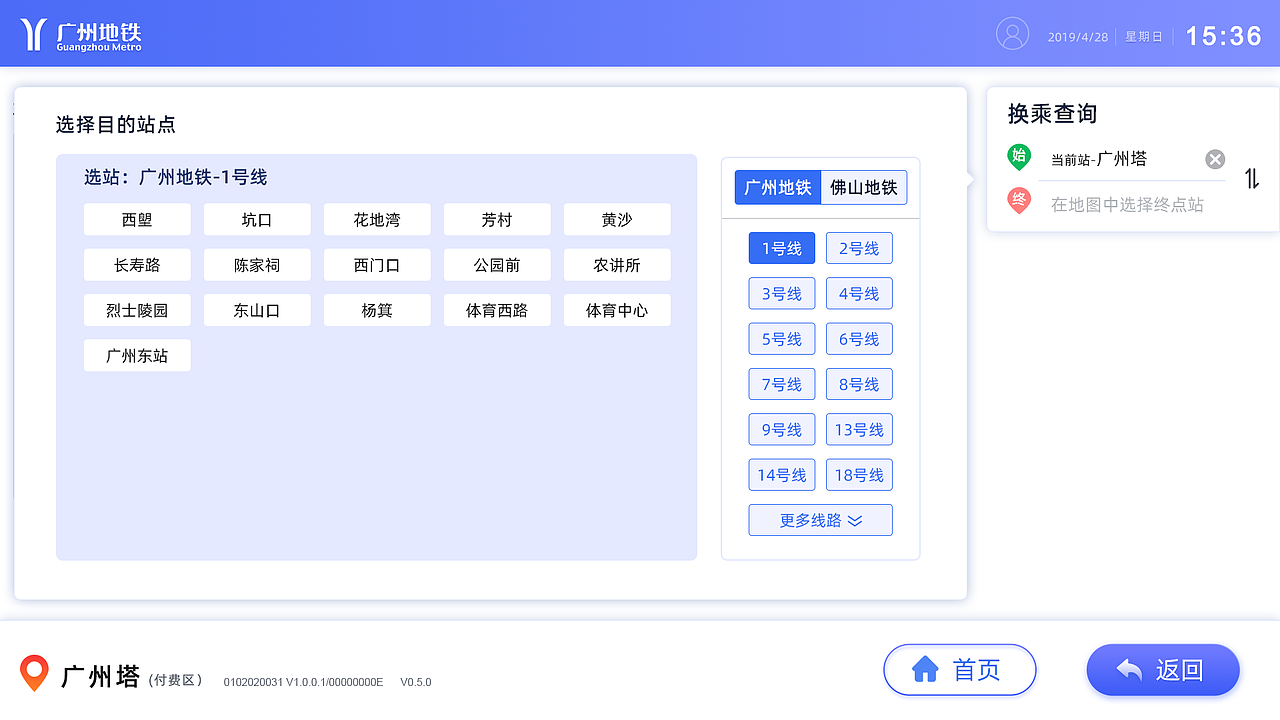Click the green start station marker icon

pyautogui.click(x=1019, y=157)
